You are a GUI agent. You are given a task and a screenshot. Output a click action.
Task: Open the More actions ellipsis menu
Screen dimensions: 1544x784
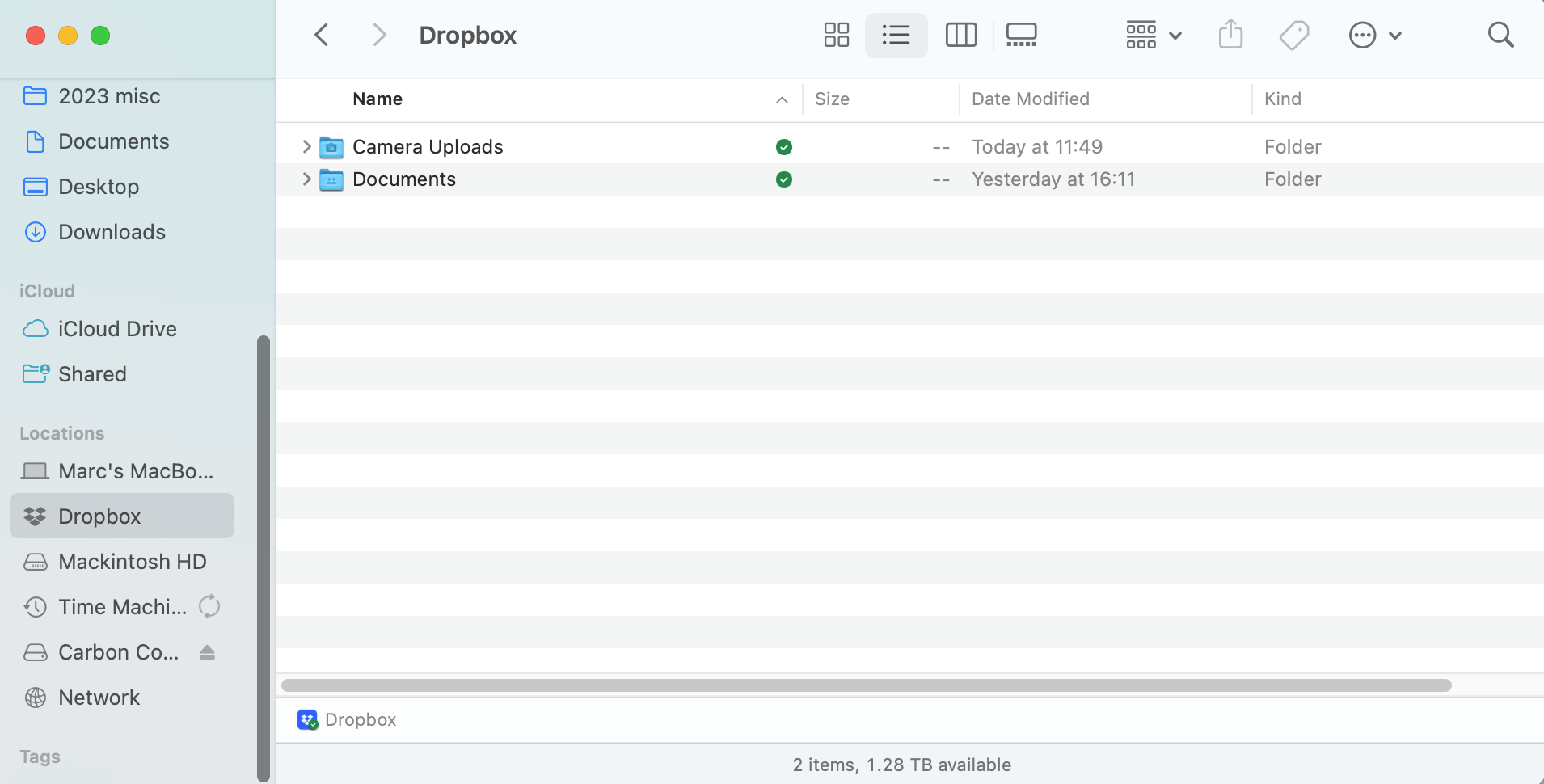pos(1375,35)
